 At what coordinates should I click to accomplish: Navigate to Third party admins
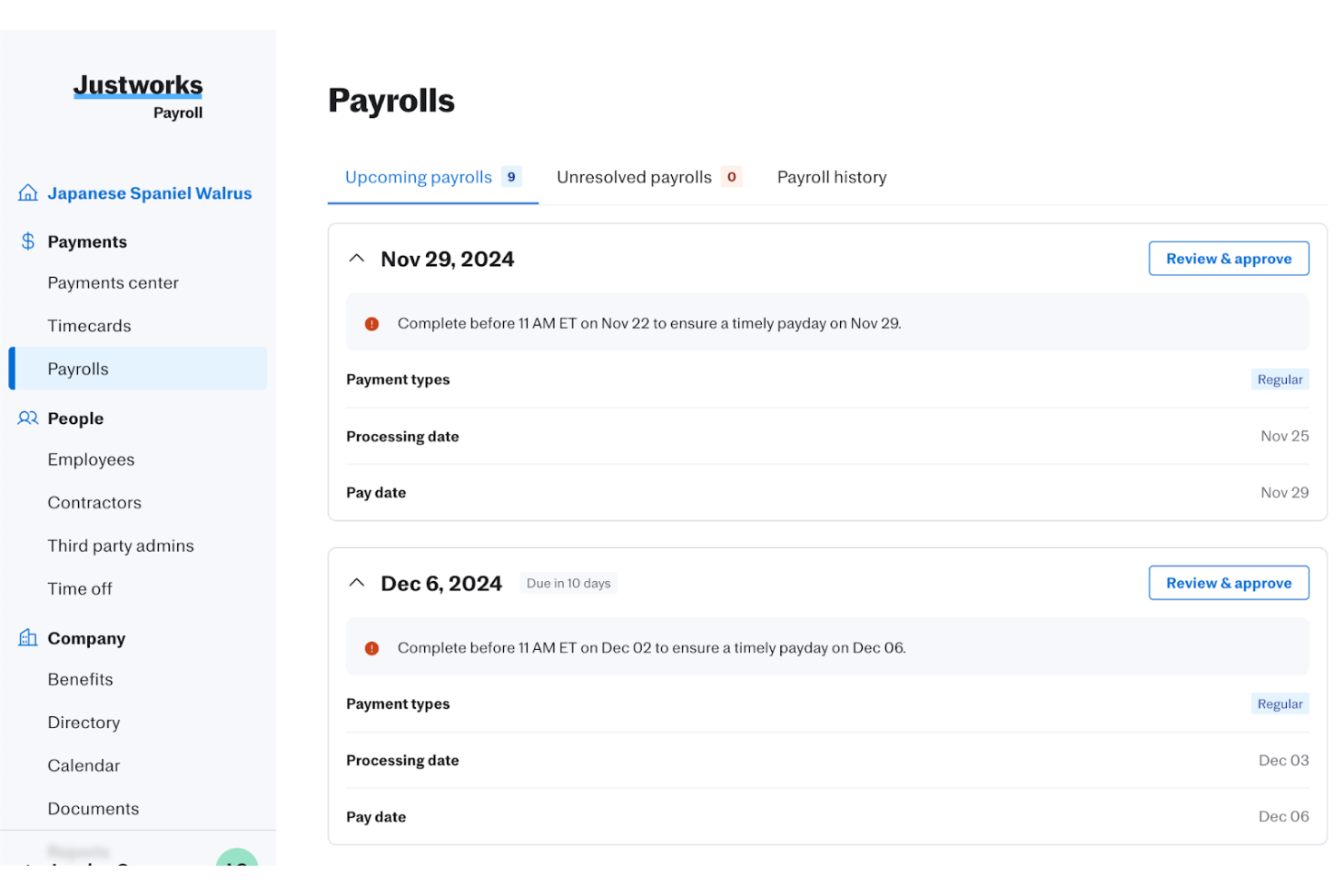pyautogui.click(x=121, y=546)
